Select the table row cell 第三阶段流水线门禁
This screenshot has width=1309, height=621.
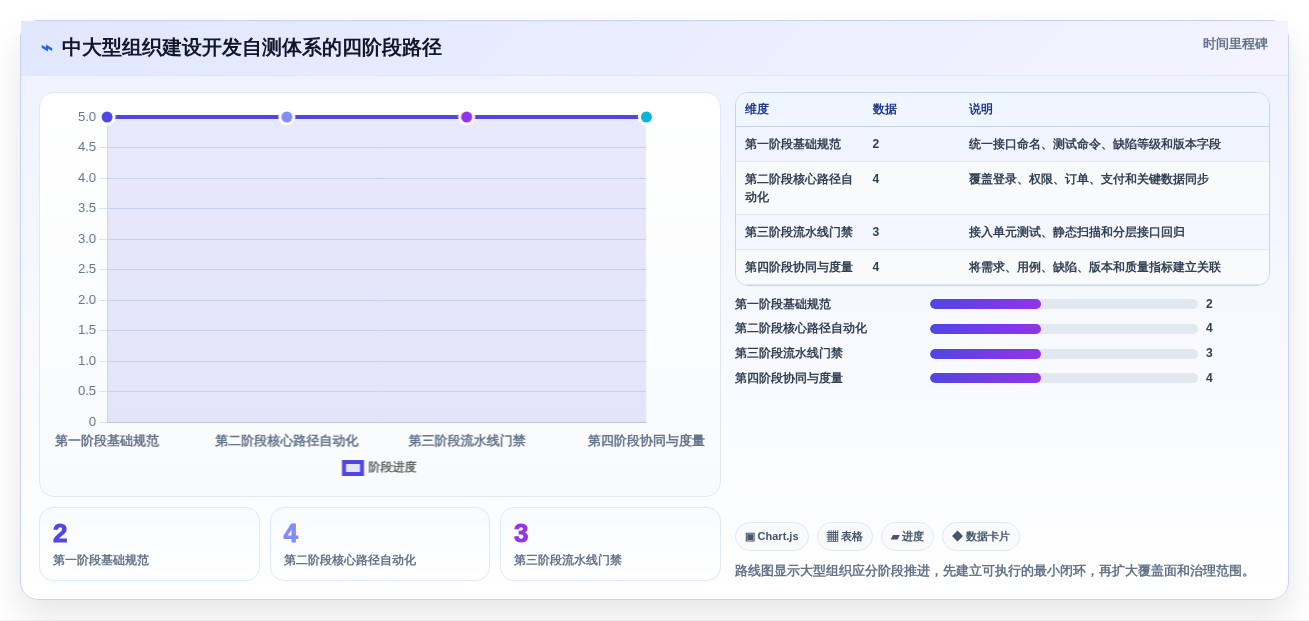coord(799,232)
